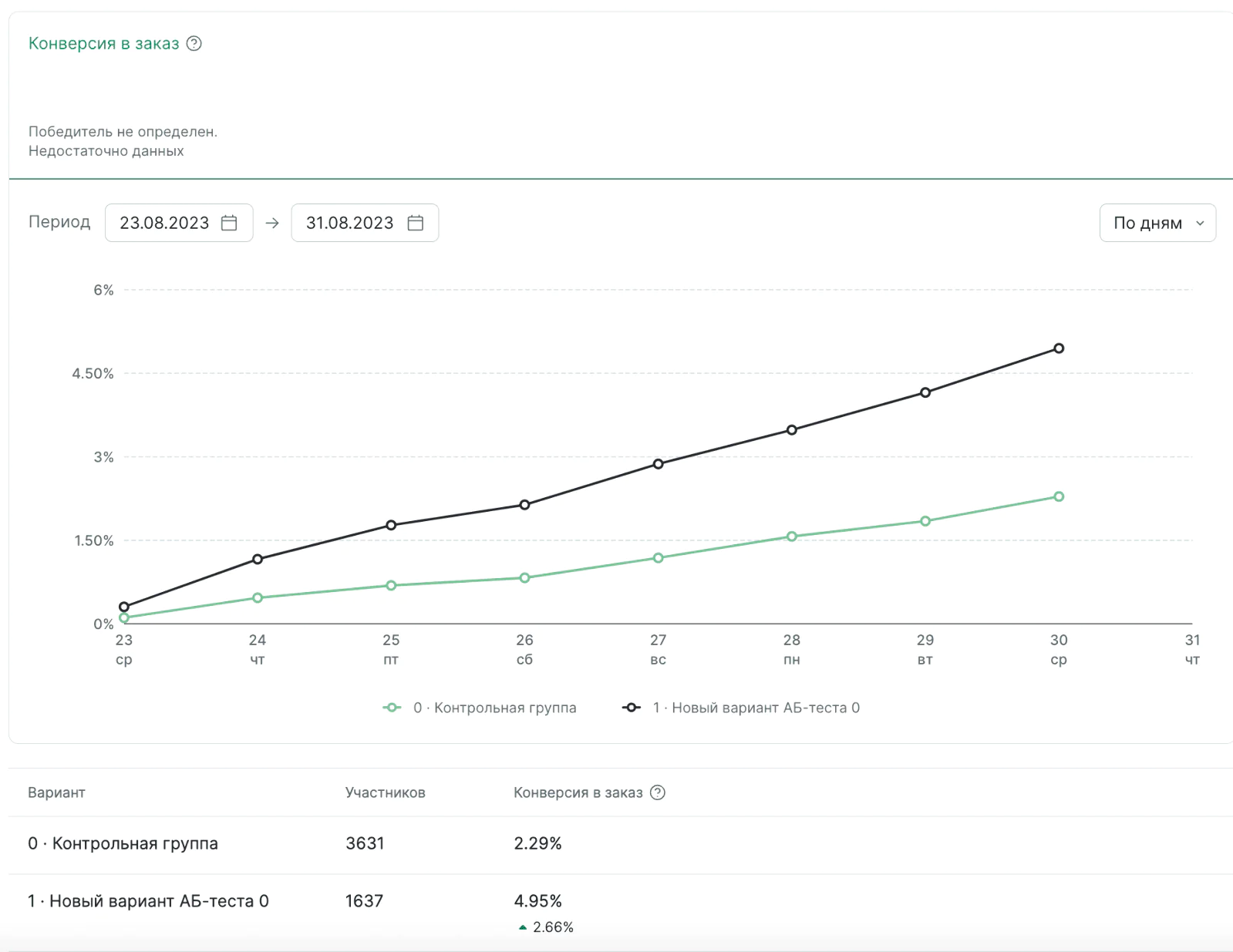The height and width of the screenshot is (952, 1233).
Task: Click conversion value 4.95%
Action: coord(537,901)
